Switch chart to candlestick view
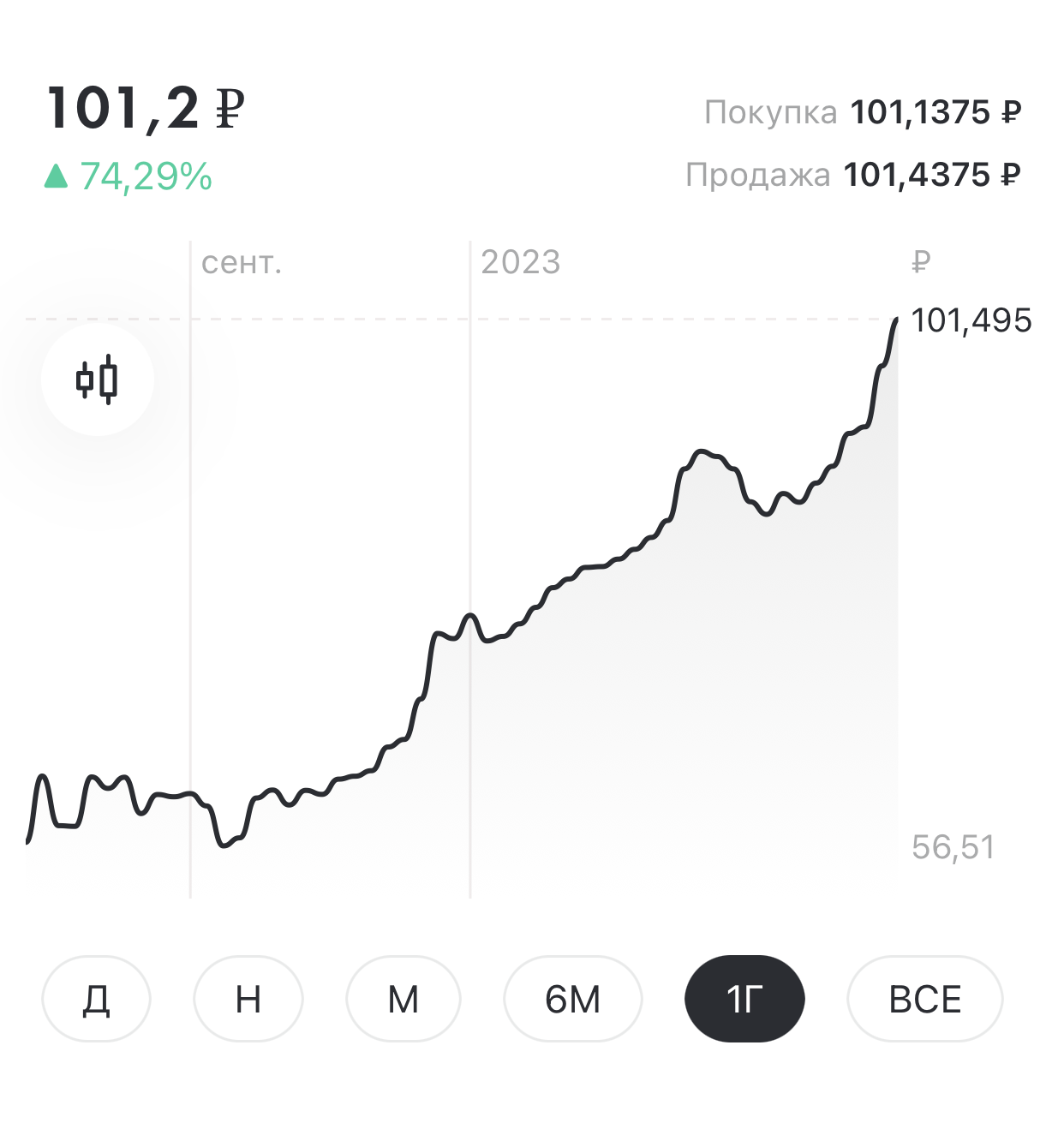The image size is (1064, 1123). 97,379
